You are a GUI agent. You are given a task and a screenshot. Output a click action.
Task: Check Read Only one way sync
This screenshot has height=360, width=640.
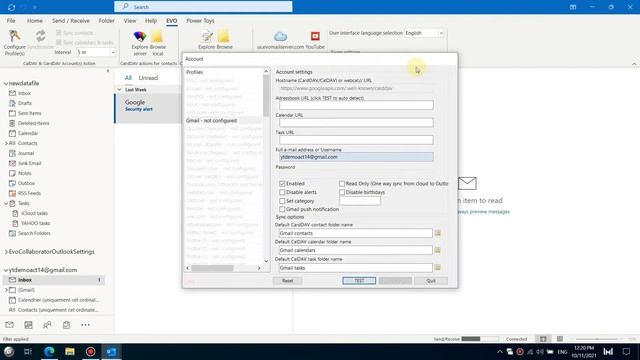pyautogui.click(x=342, y=184)
